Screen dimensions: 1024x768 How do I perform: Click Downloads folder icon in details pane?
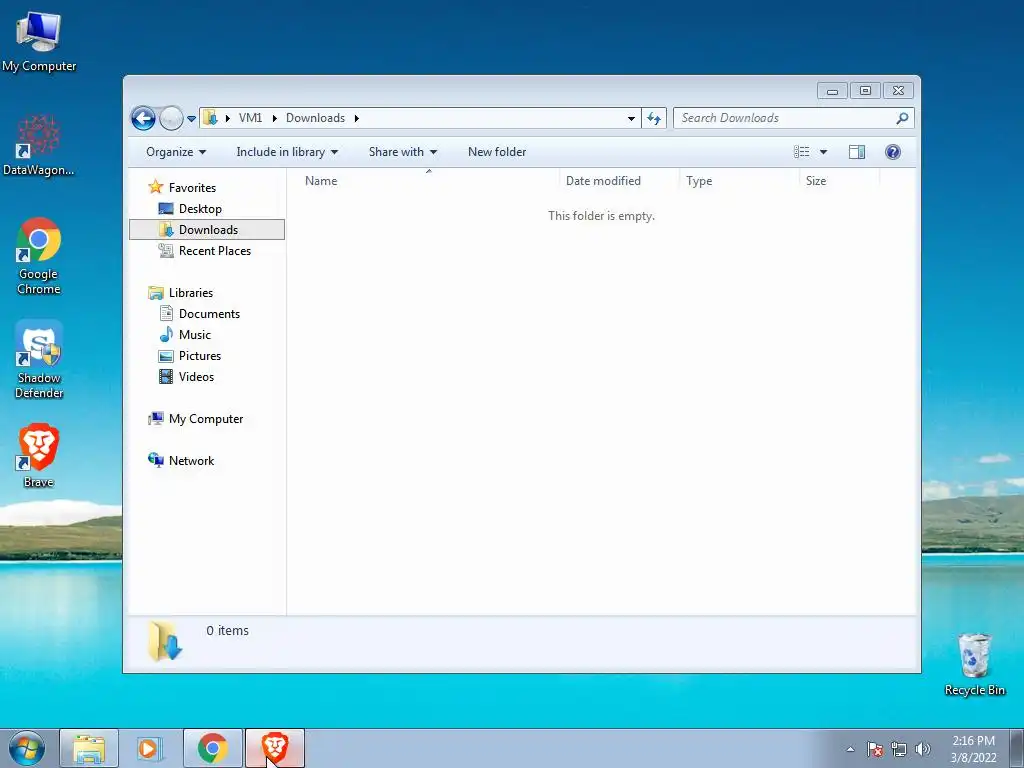(165, 641)
